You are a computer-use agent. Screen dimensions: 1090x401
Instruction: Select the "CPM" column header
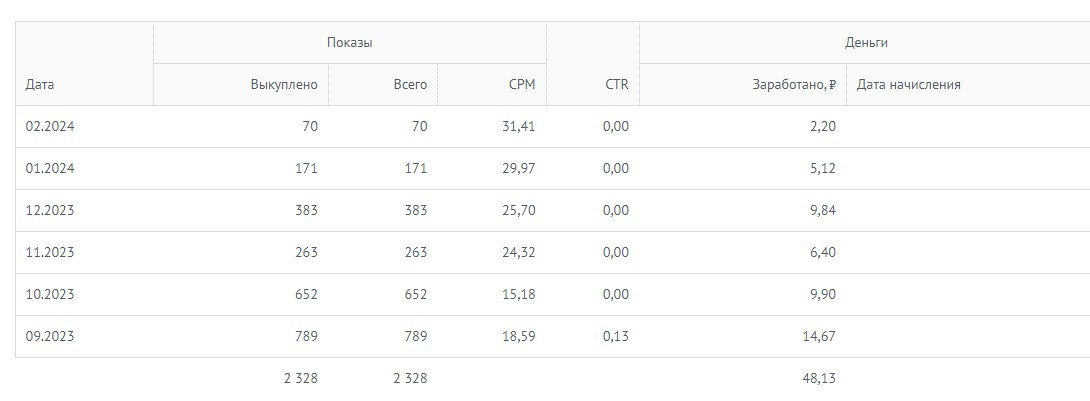coord(522,85)
